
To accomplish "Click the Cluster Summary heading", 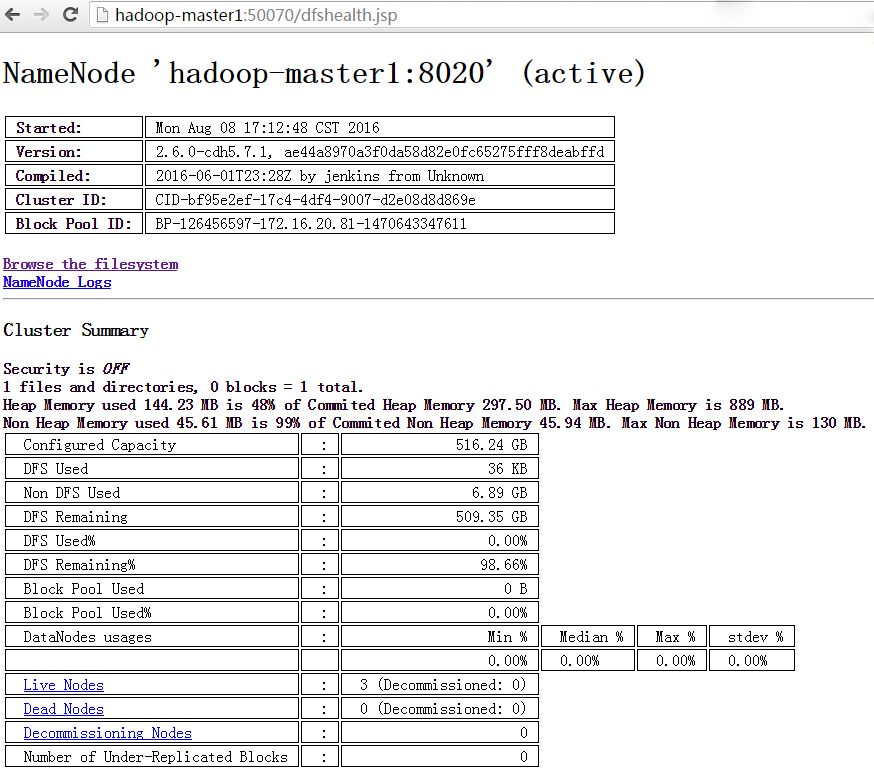I will pyautogui.click(x=76, y=330).
